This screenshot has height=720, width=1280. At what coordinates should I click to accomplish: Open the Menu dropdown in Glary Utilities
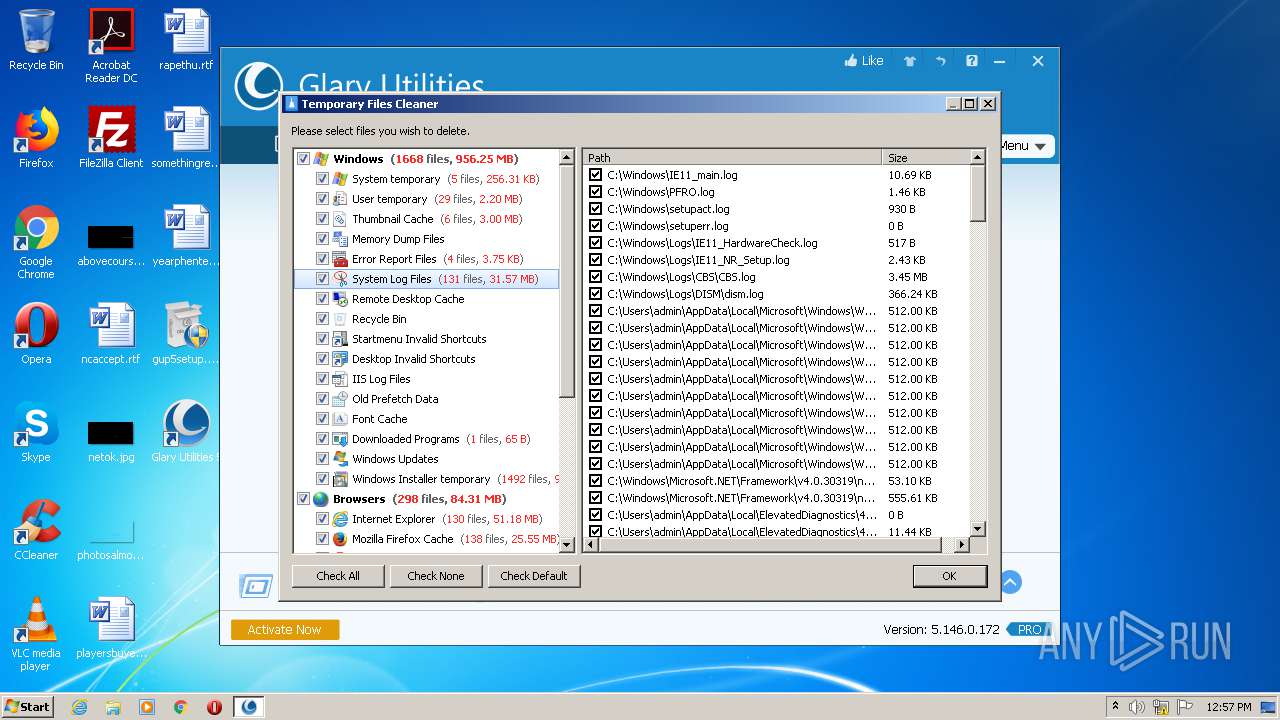tap(1024, 146)
